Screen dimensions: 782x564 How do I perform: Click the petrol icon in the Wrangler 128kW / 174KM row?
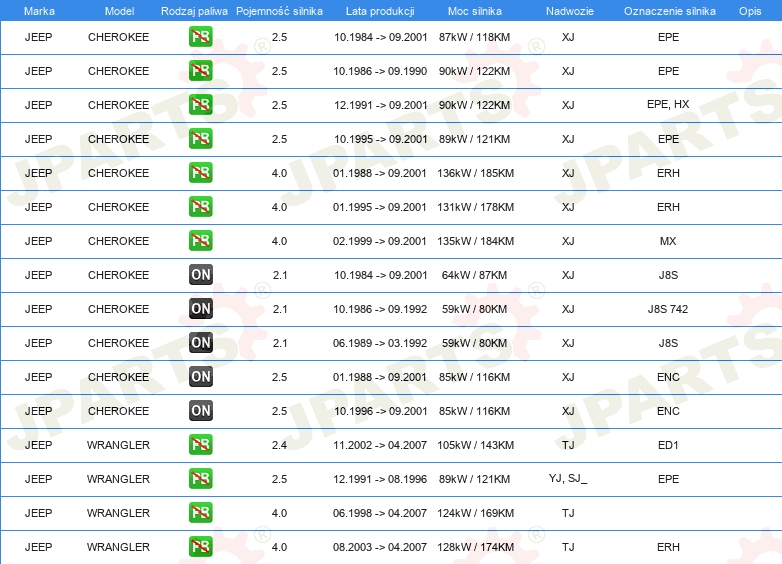[x=200, y=547]
